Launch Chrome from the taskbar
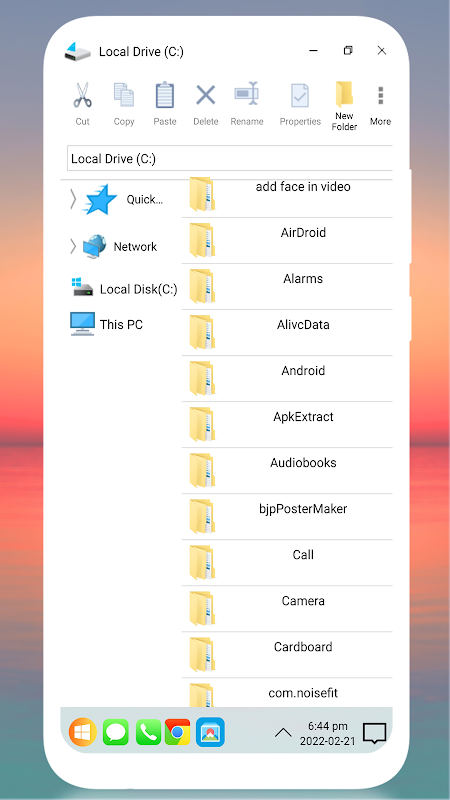Screen dimensions: 450x800 [178, 732]
